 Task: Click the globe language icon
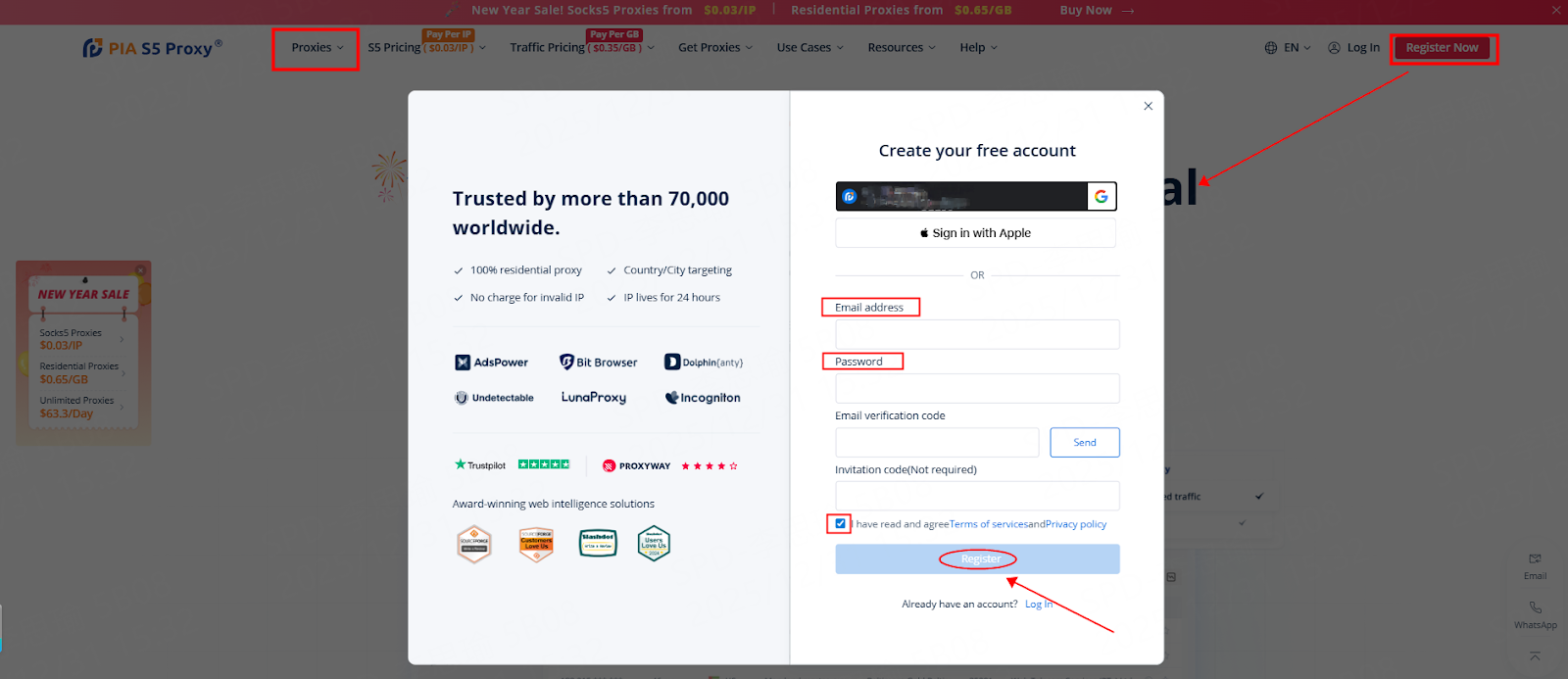click(1271, 48)
